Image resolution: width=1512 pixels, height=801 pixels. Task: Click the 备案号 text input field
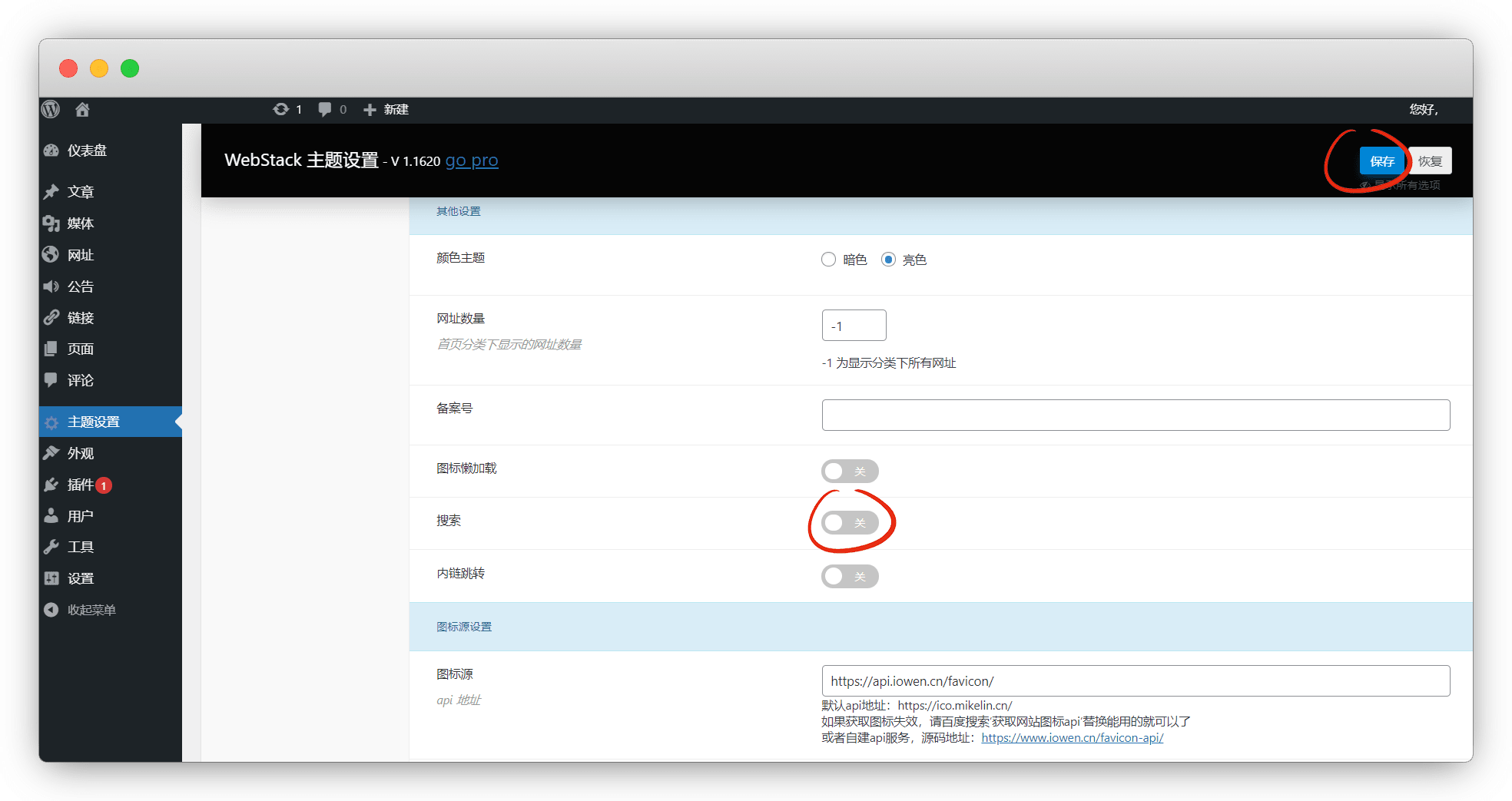click(1135, 415)
